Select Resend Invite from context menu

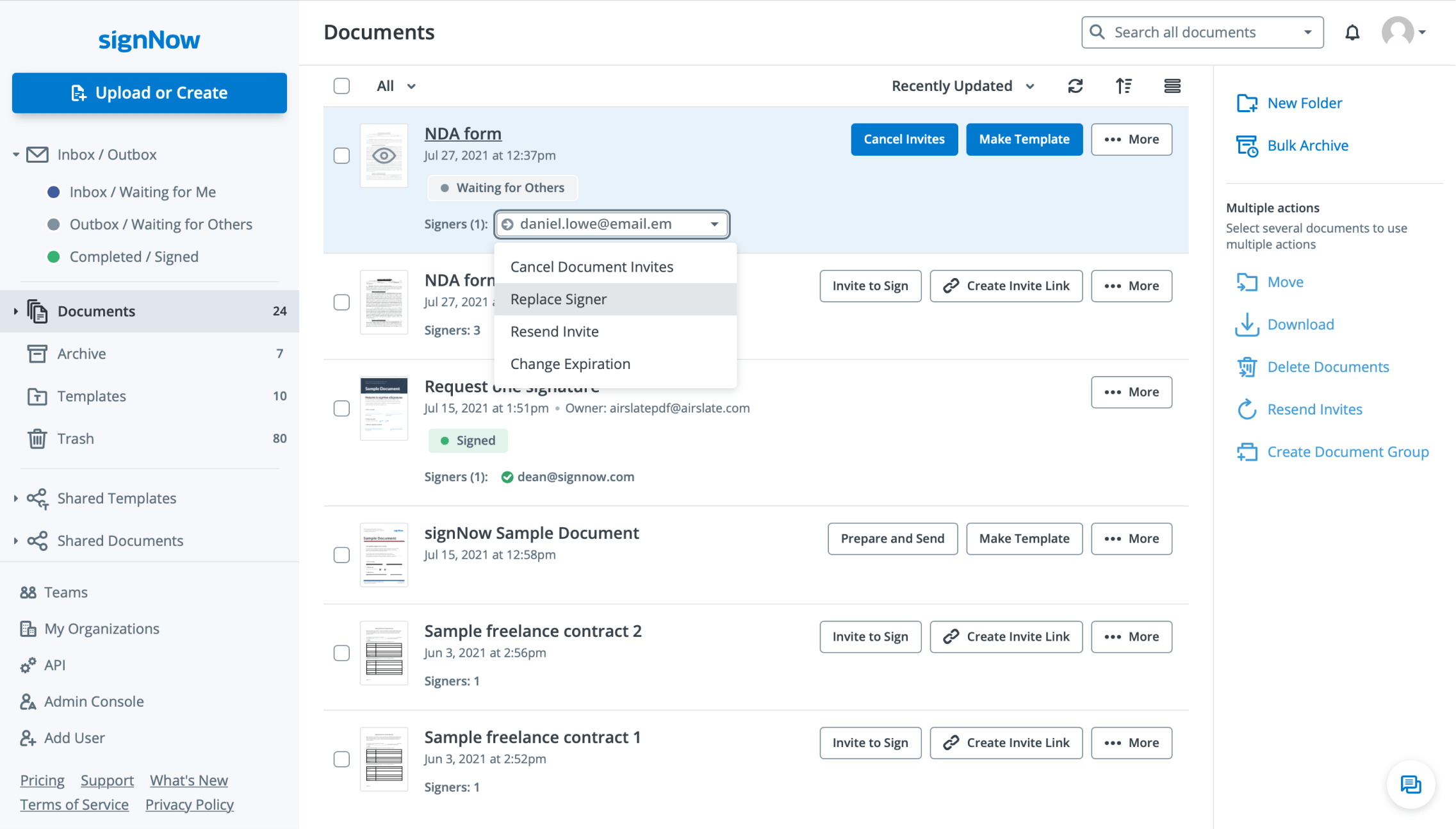tap(554, 331)
